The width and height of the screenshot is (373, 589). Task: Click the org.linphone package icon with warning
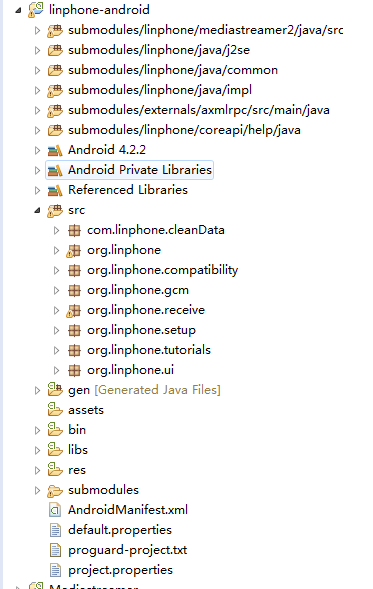74,250
